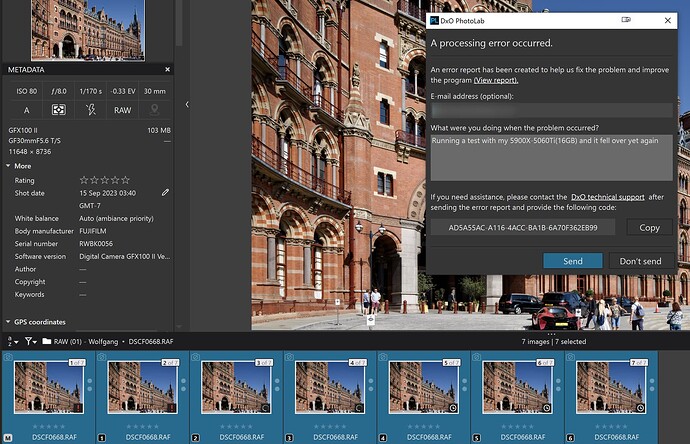Set rating to one star in metadata

point(83,180)
